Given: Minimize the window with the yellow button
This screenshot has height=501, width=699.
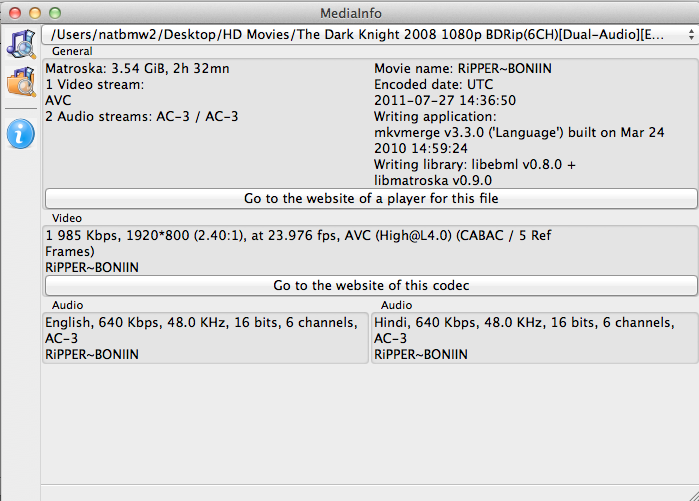Looking at the screenshot, I should (x=35, y=13).
